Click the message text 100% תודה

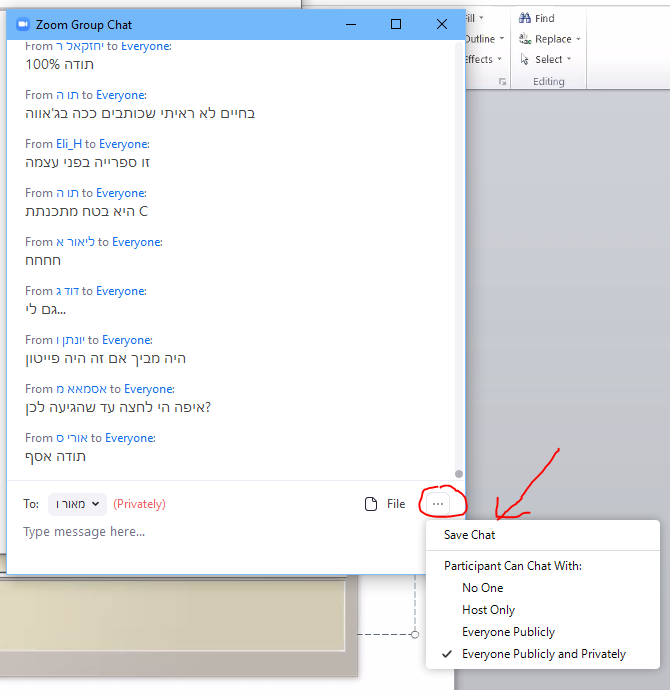59,64
